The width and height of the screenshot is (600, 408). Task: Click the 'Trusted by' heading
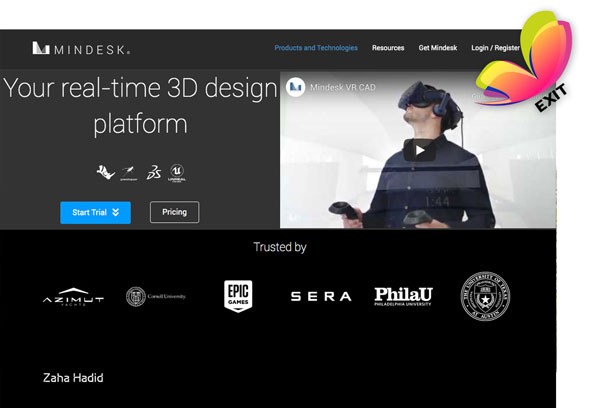280,247
